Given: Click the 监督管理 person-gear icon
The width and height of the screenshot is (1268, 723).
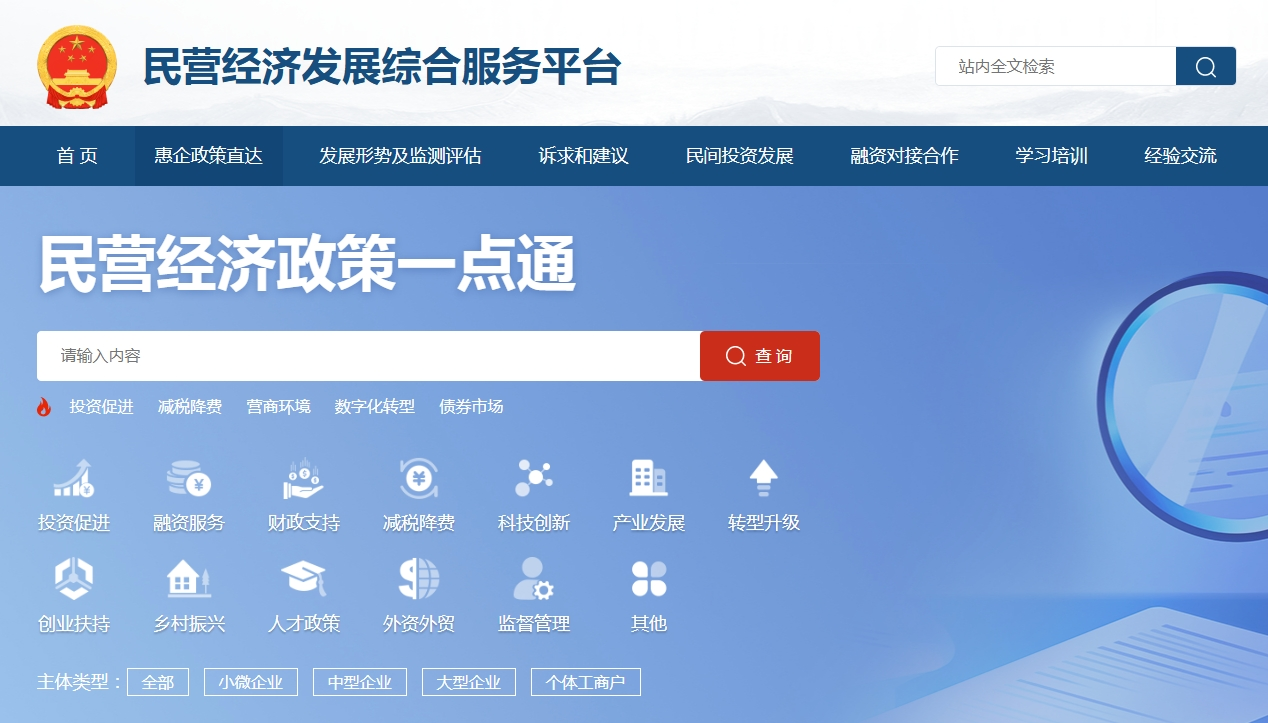Looking at the screenshot, I should 534,579.
